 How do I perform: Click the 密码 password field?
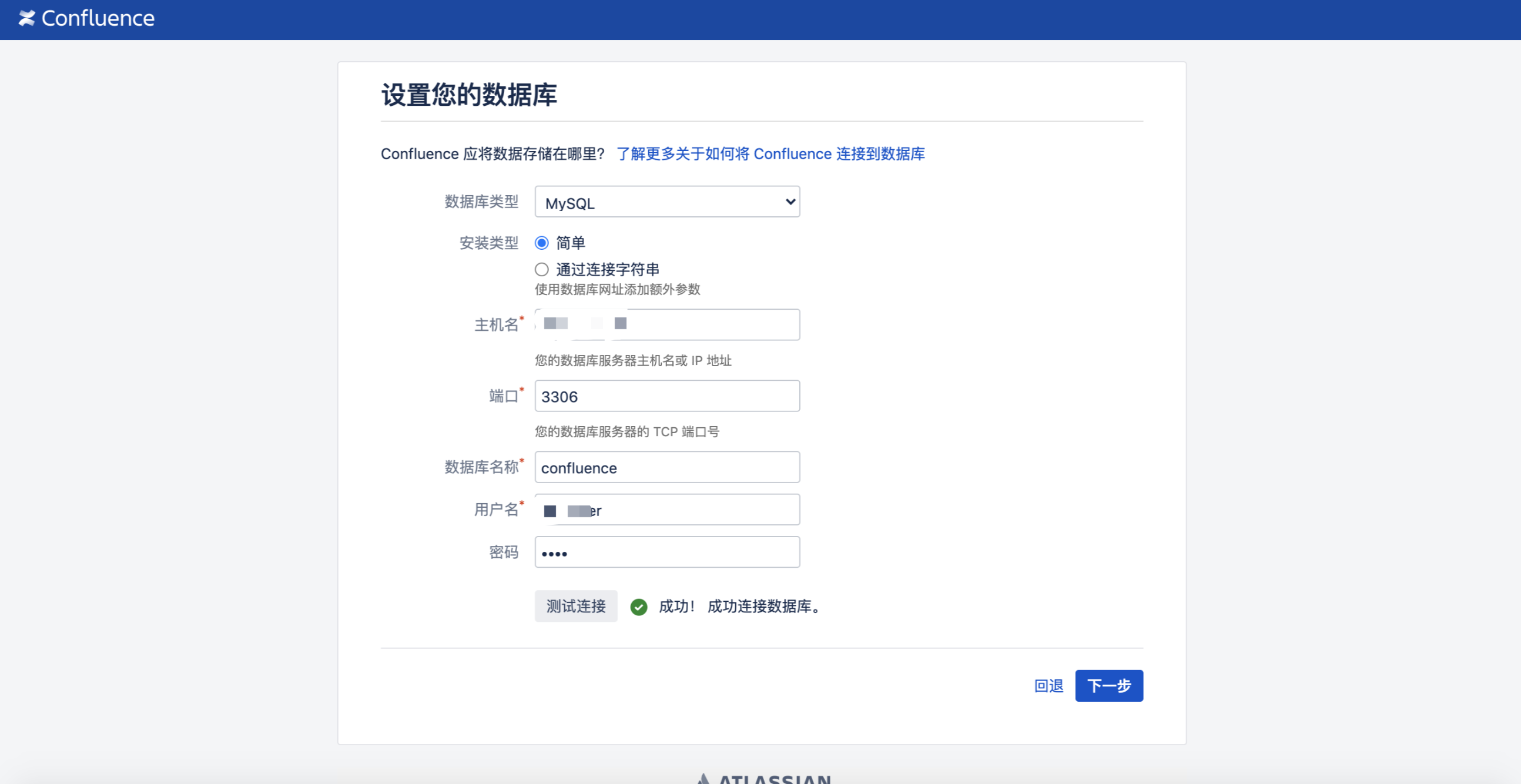pyautogui.click(x=666, y=551)
